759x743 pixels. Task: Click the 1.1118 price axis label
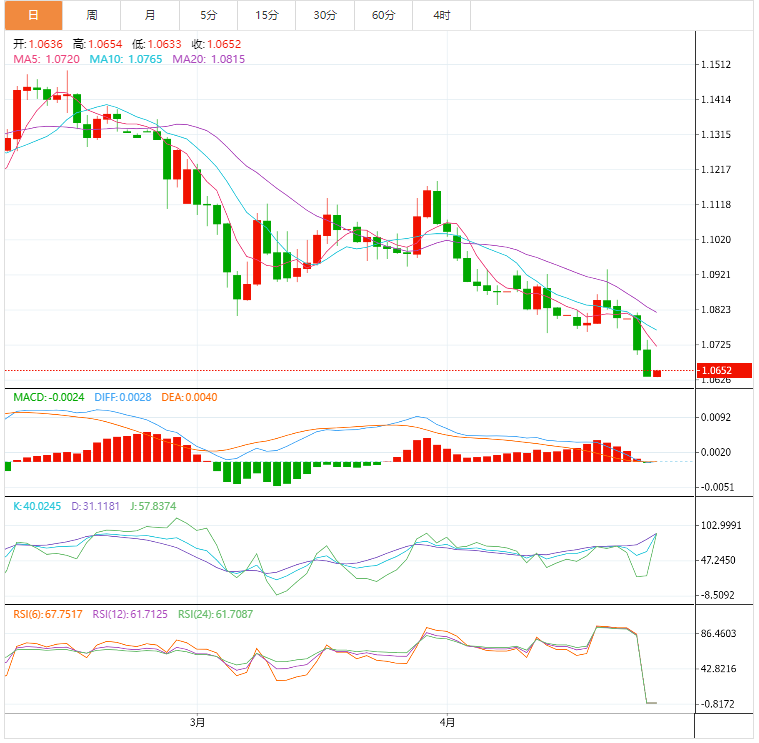[716, 204]
